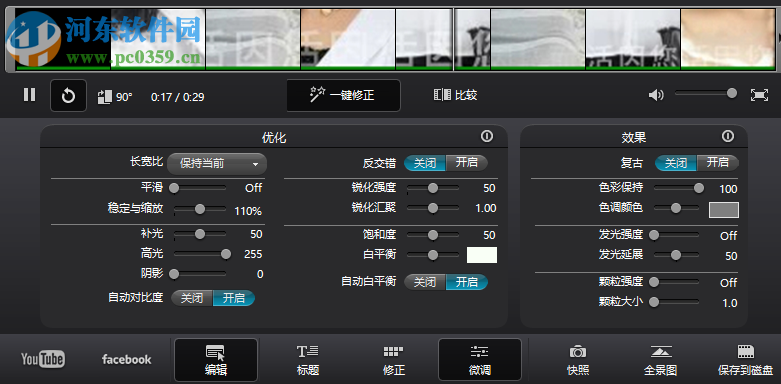Open the 标题 tab

[307, 360]
